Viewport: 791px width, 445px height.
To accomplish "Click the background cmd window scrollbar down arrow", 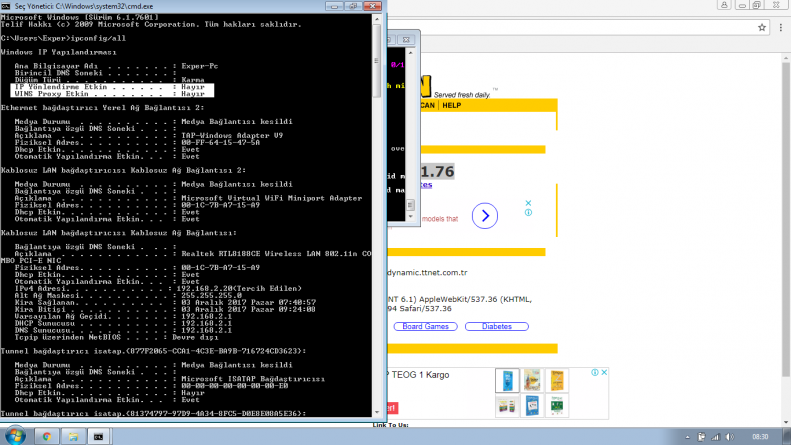I will (411, 217).
